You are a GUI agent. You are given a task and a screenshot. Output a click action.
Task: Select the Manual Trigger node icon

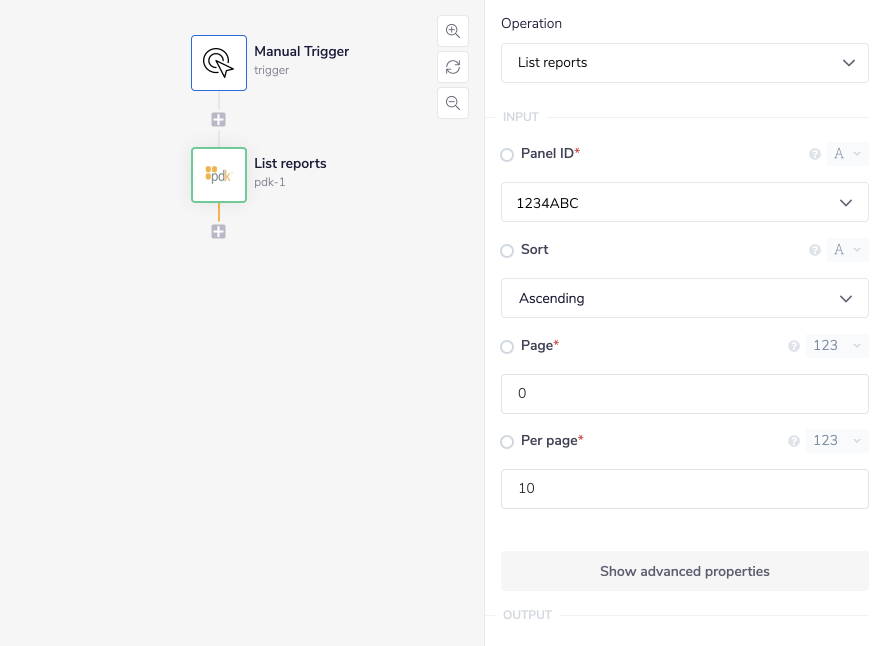click(x=219, y=63)
